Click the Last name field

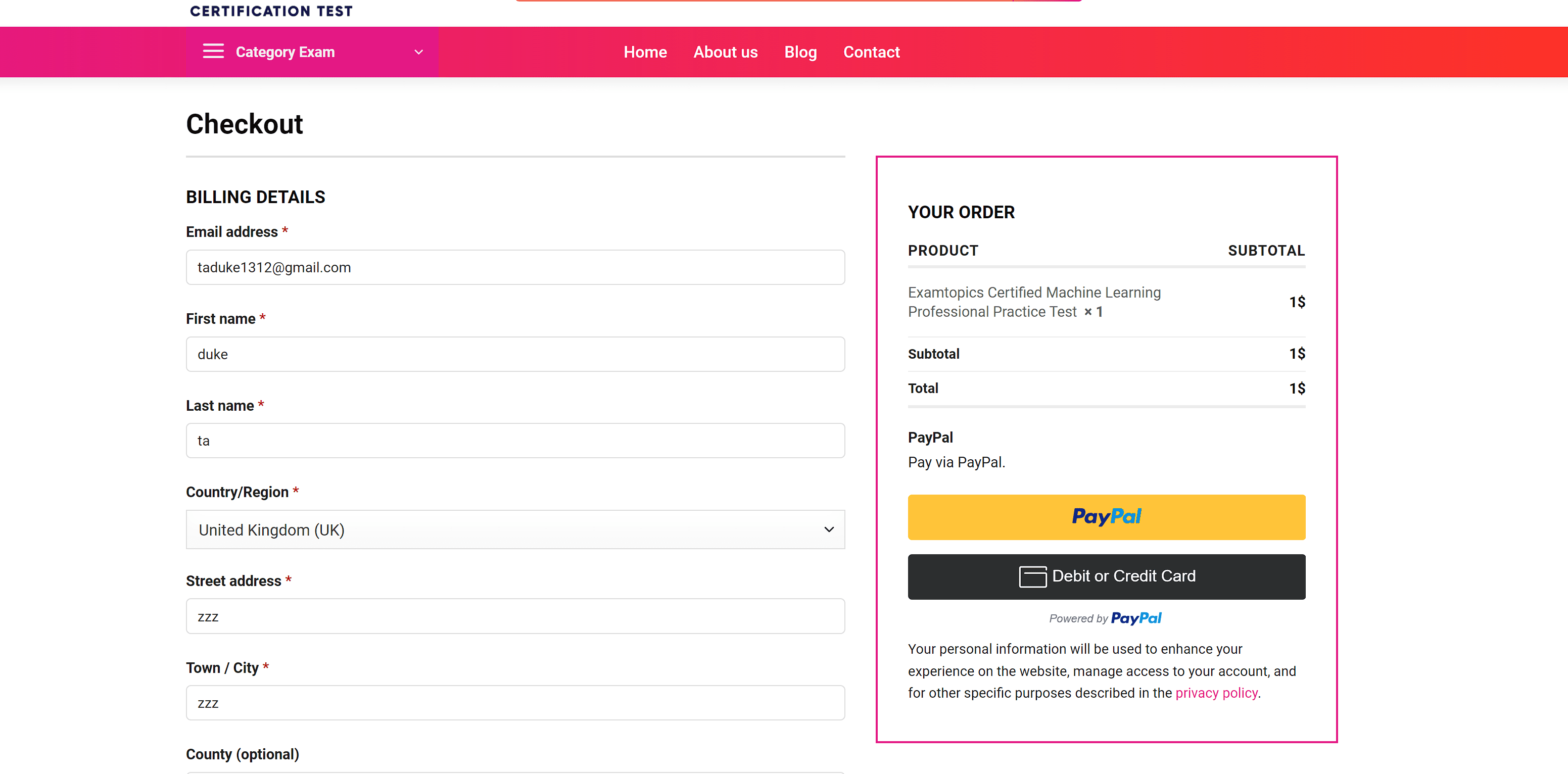(x=514, y=441)
